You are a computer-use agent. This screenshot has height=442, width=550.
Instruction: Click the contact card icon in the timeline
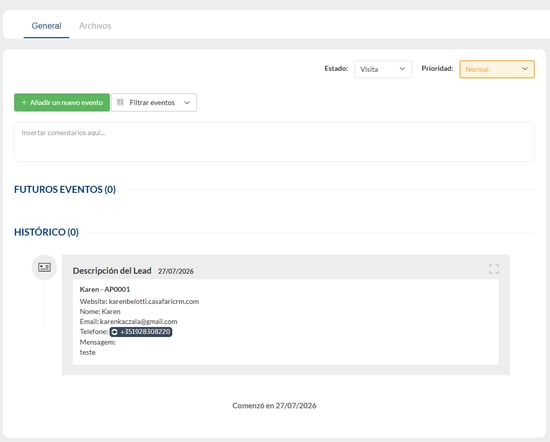pyautogui.click(x=45, y=267)
